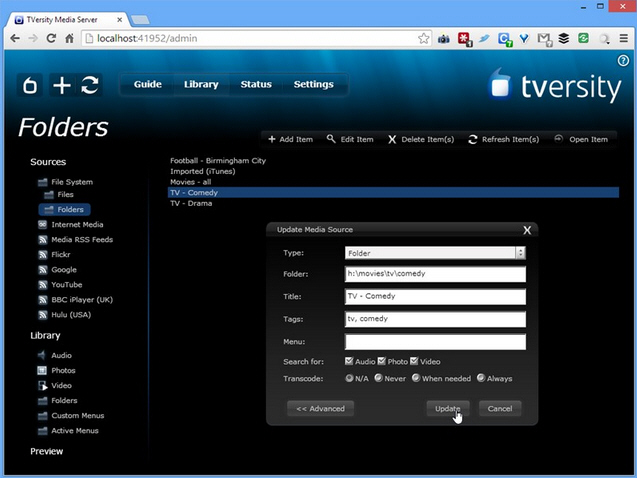Viewport: 637px width, 478px height.
Task: Select the Football - Birmingham City folder row
Action: 393,160
